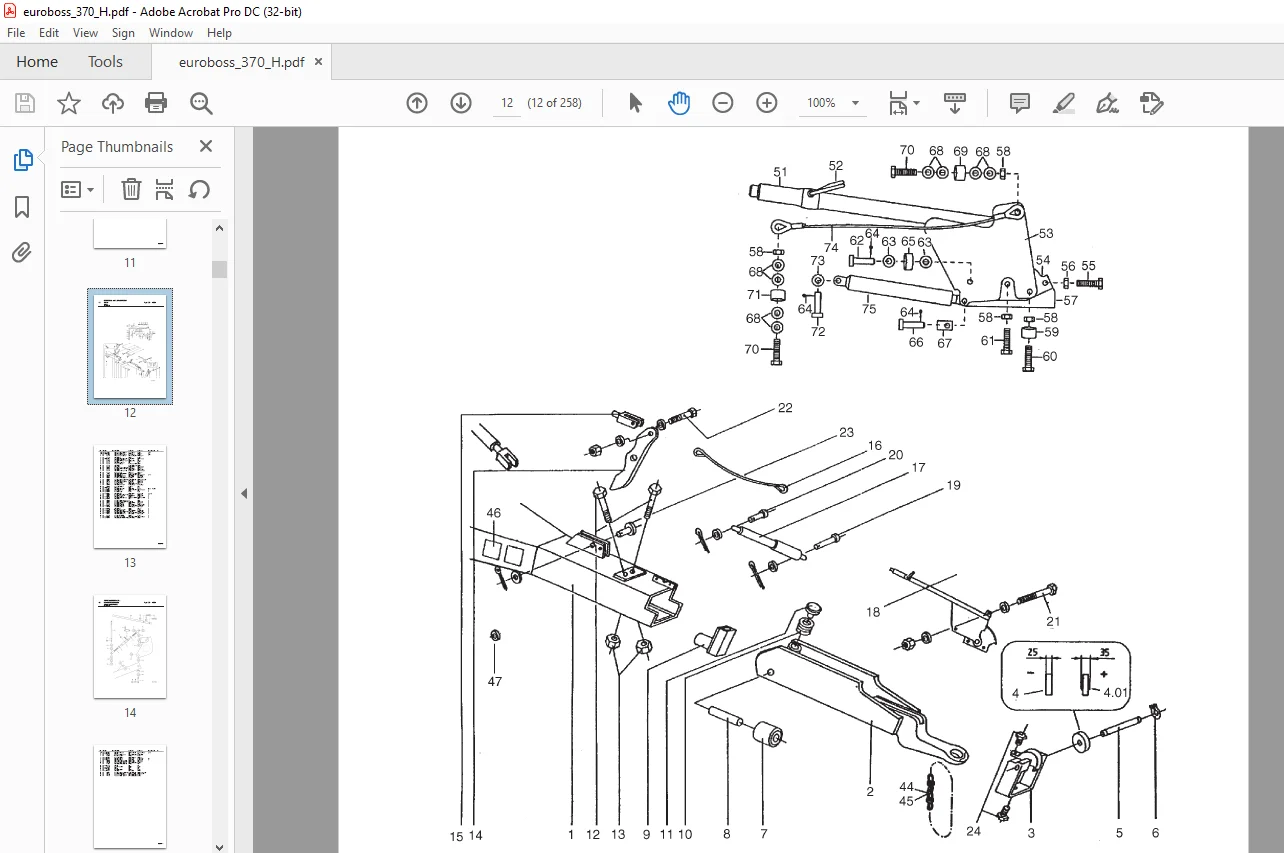This screenshot has width=1284, height=853.
Task: Select the page 13 thumbnail
Action: tap(130, 497)
